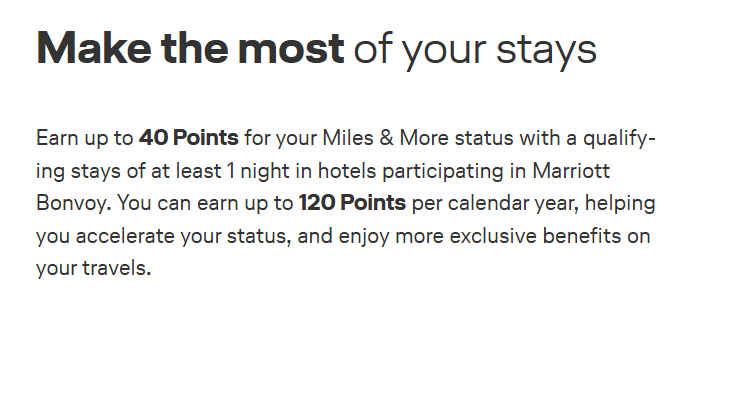The image size is (732, 416).
Task: Click the 'of your stays' heading text
Action: 475,51
